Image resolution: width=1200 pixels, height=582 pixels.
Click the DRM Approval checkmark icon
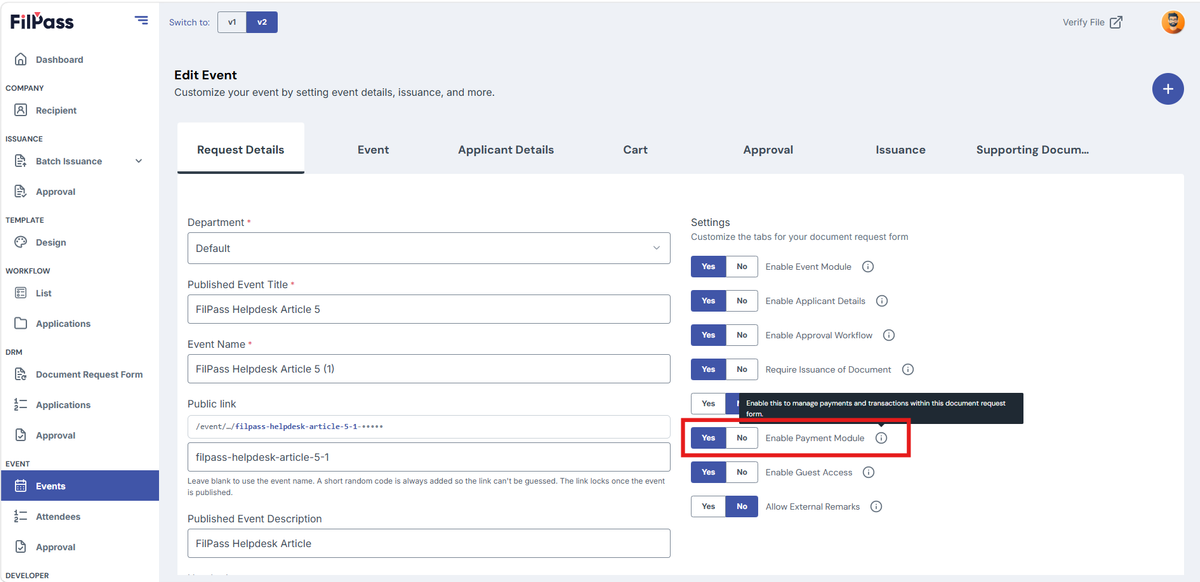[20, 435]
